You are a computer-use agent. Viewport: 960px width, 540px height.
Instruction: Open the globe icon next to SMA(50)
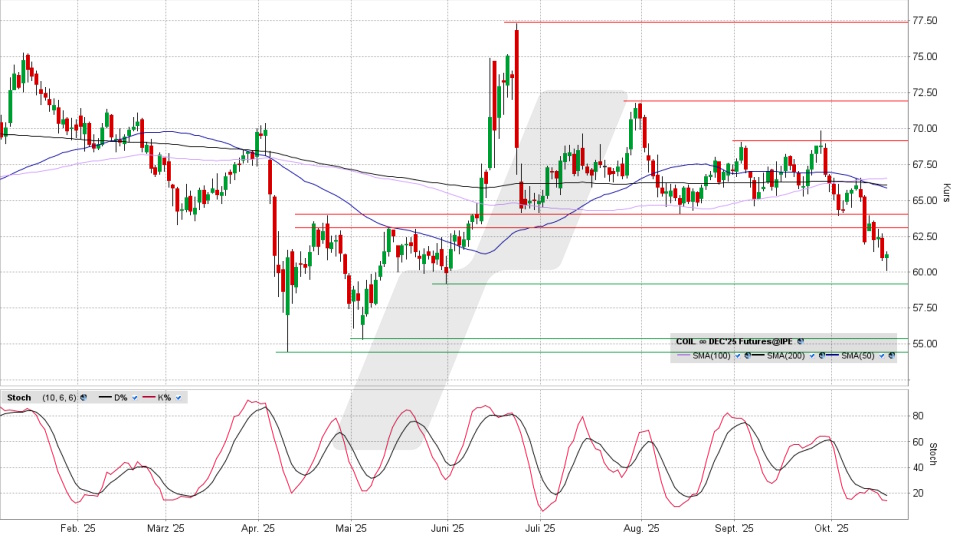[x=890, y=355]
